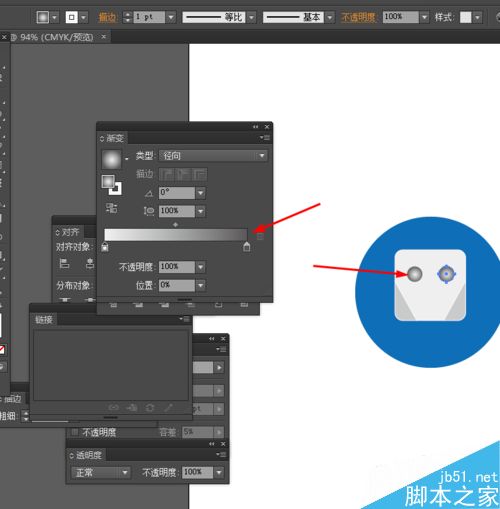
Task: Open the fill swatch dropdown arrow
Action: click(55, 17)
